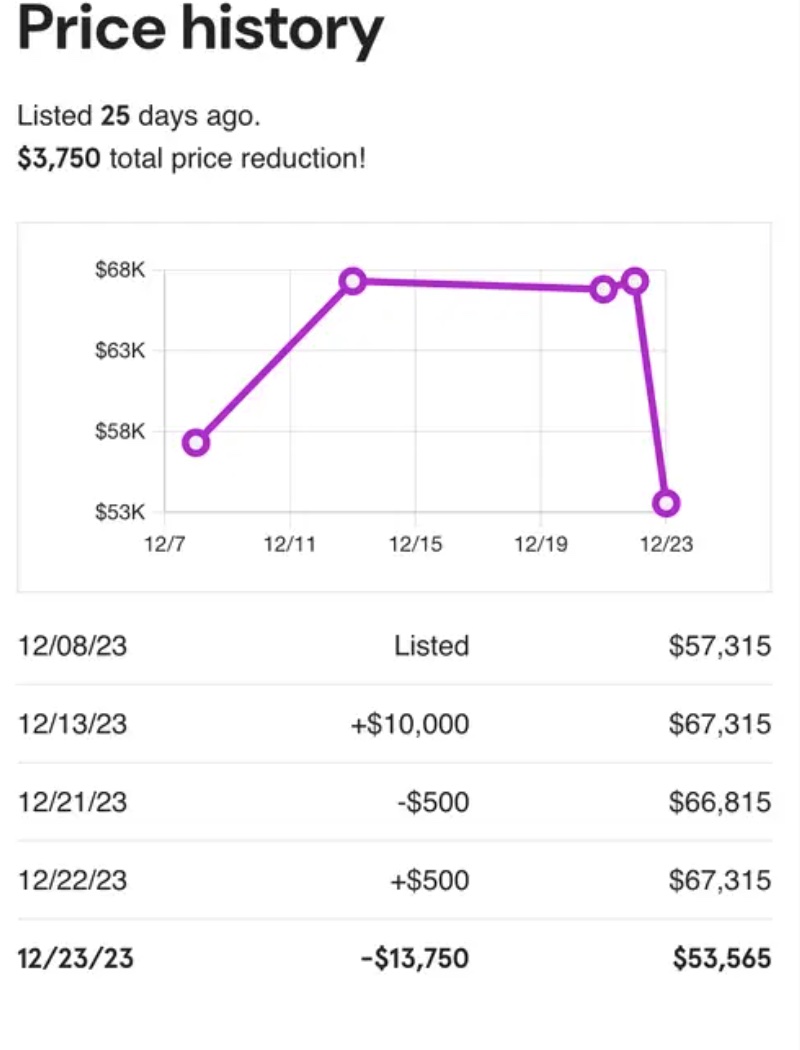Select the $57,315 listed price
This screenshot has width=800, height=1050.
(x=720, y=645)
